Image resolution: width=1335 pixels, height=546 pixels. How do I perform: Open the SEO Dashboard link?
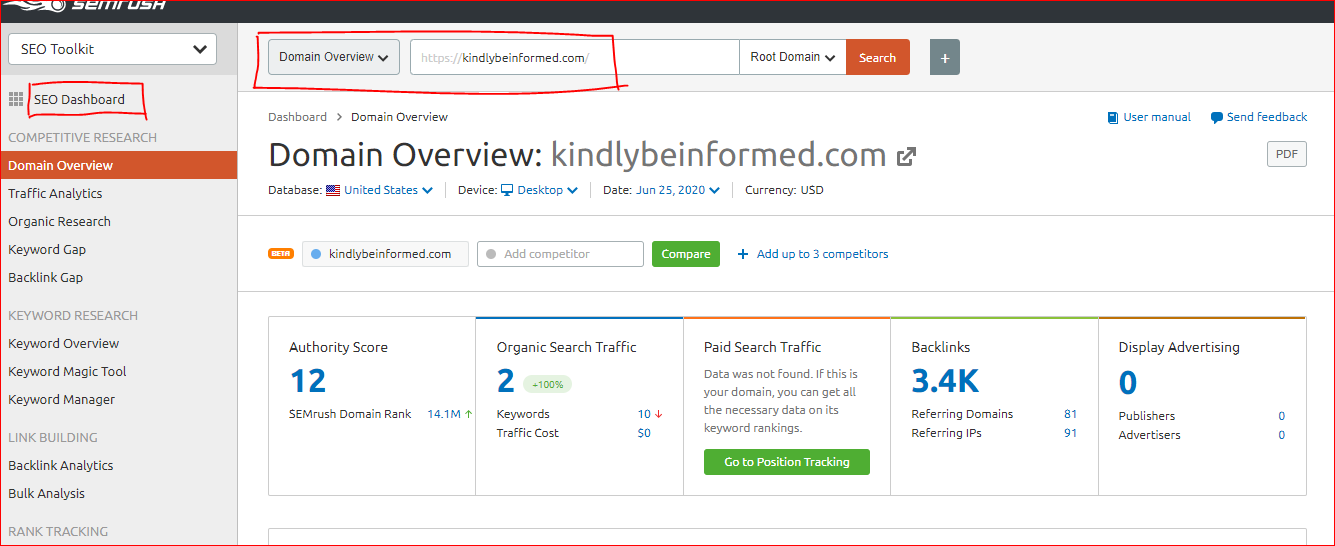point(79,99)
